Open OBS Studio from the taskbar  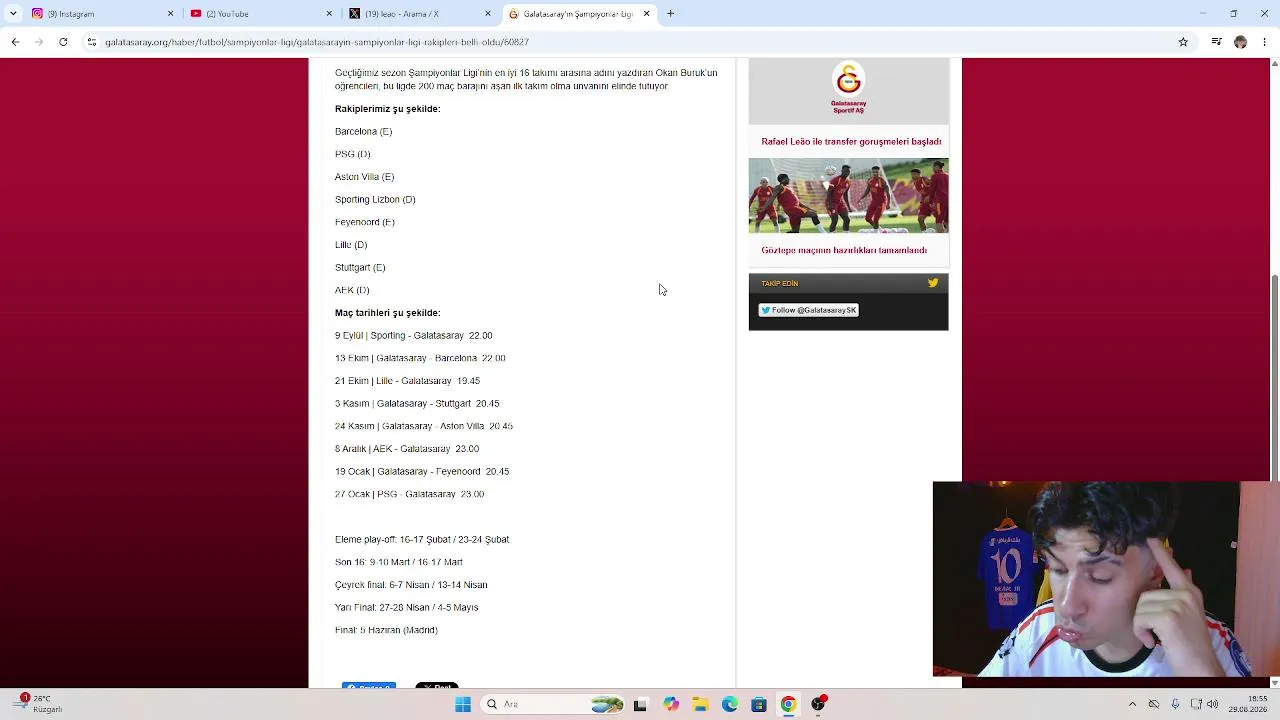[x=818, y=704]
